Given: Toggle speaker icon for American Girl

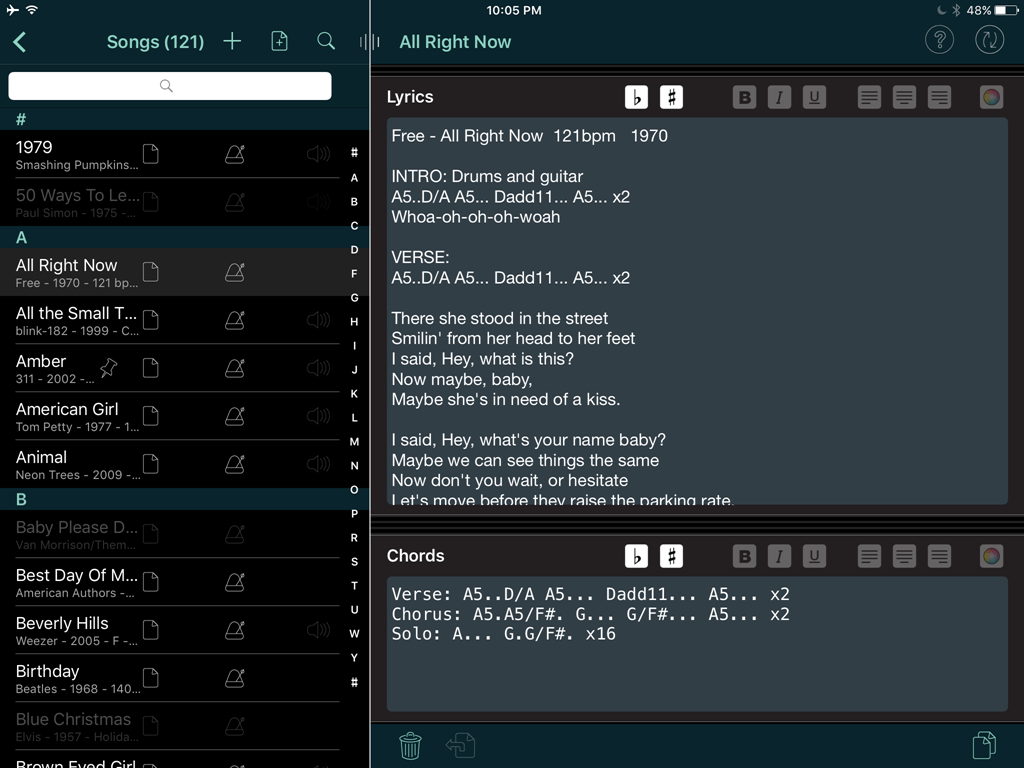Looking at the screenshot, I should click(319, 416).
